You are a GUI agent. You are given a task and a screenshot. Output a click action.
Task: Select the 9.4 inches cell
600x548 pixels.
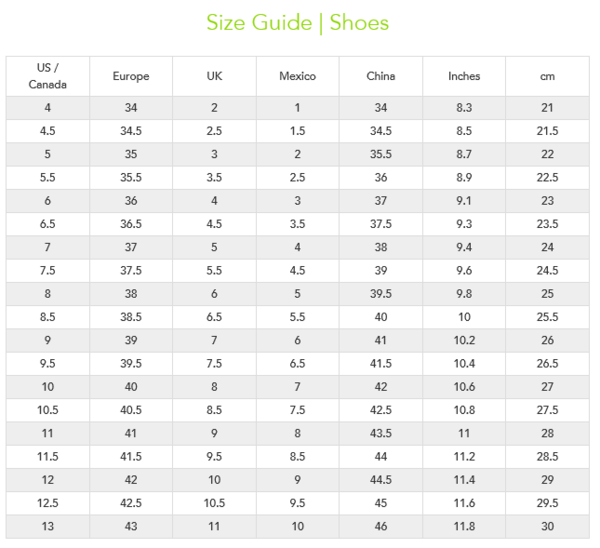[464, 248]
